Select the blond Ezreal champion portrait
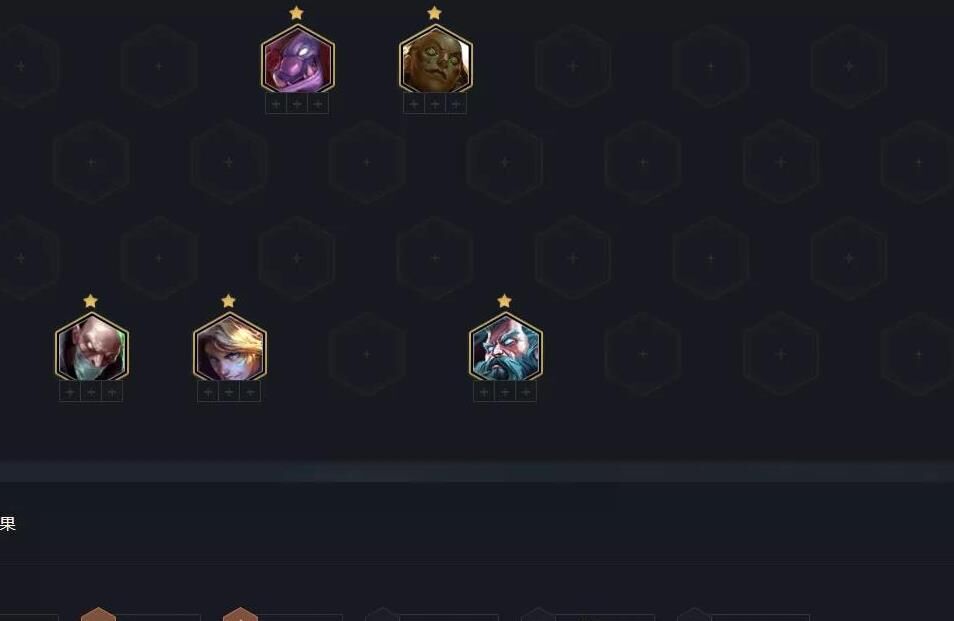Image resolution: width=954 pixels, height=621 pixels. 230,348
